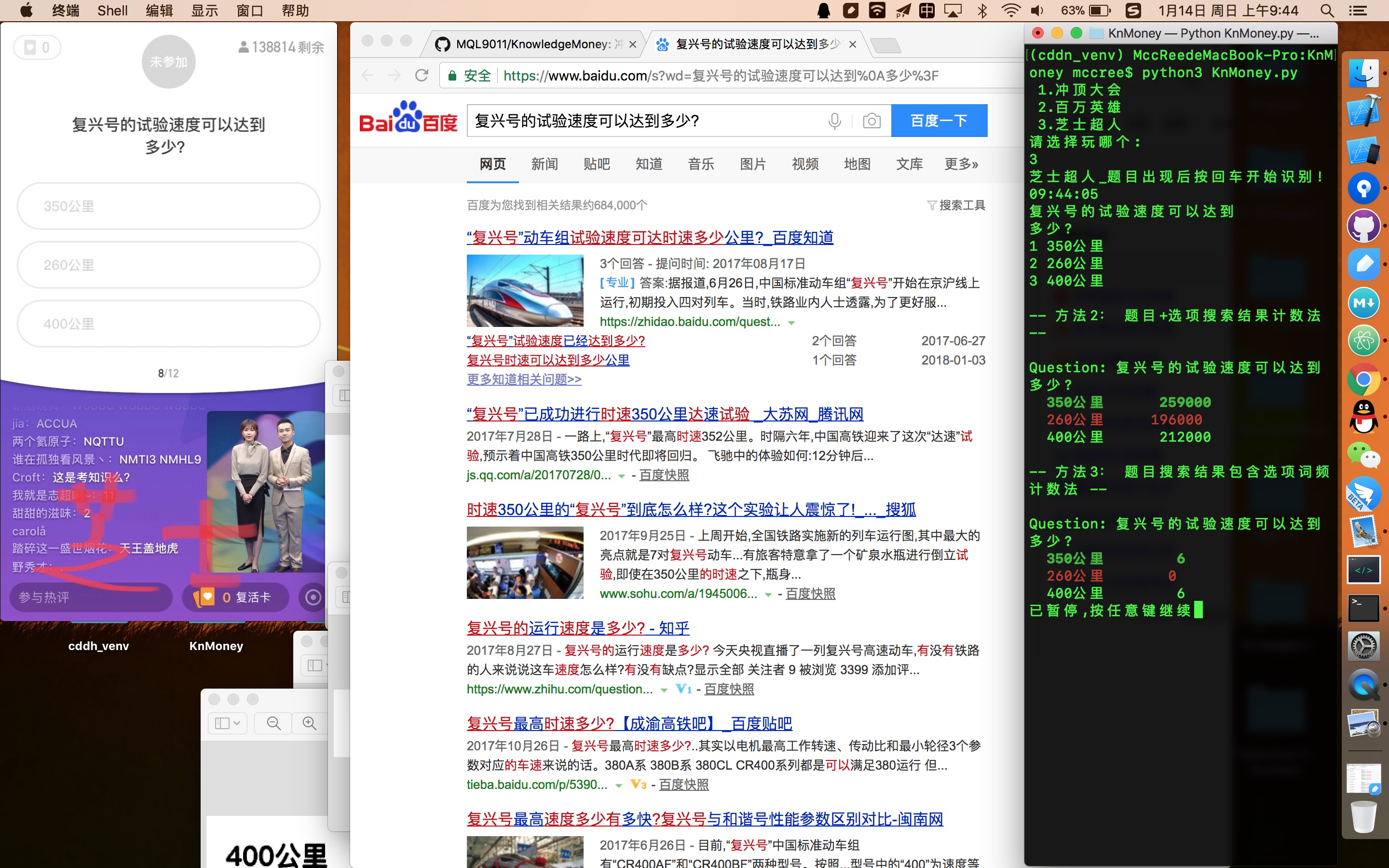The height and width of the screenshot is (868, 1389).
Task: Choose the 400公里 answer option
Action: coord(168,324)
